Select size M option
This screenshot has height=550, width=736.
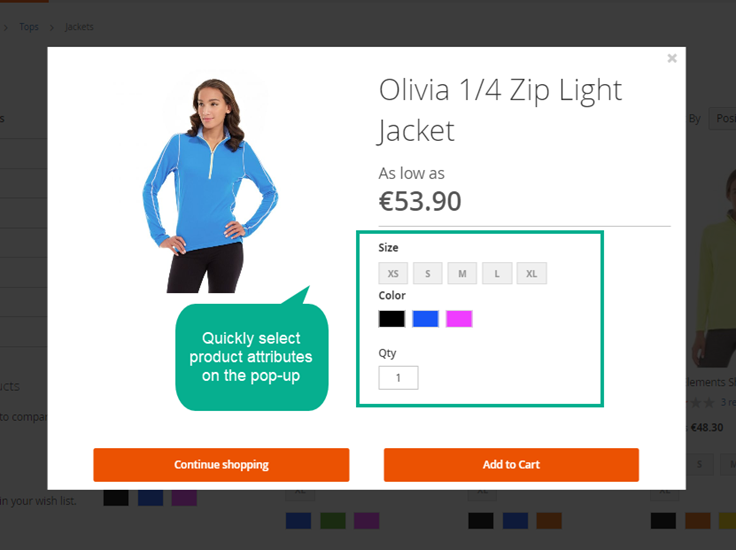(462, 273)
